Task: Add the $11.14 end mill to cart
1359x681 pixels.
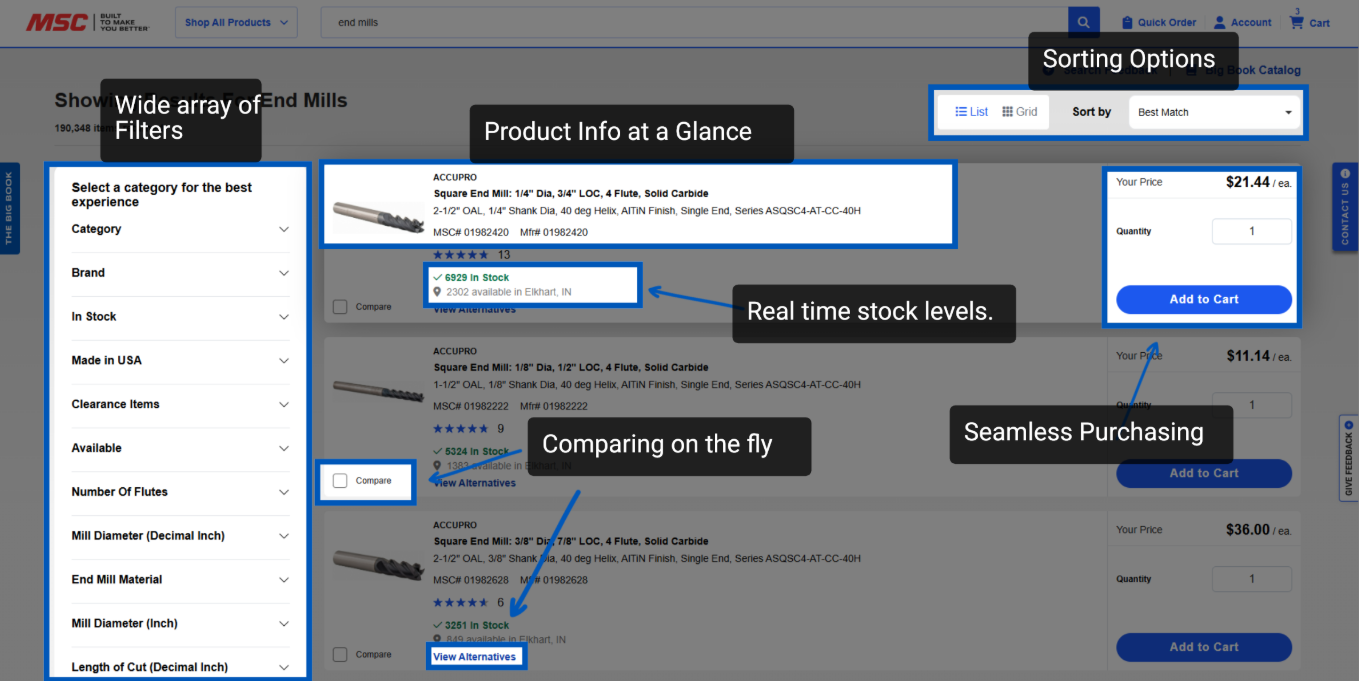Action: 1204,473
